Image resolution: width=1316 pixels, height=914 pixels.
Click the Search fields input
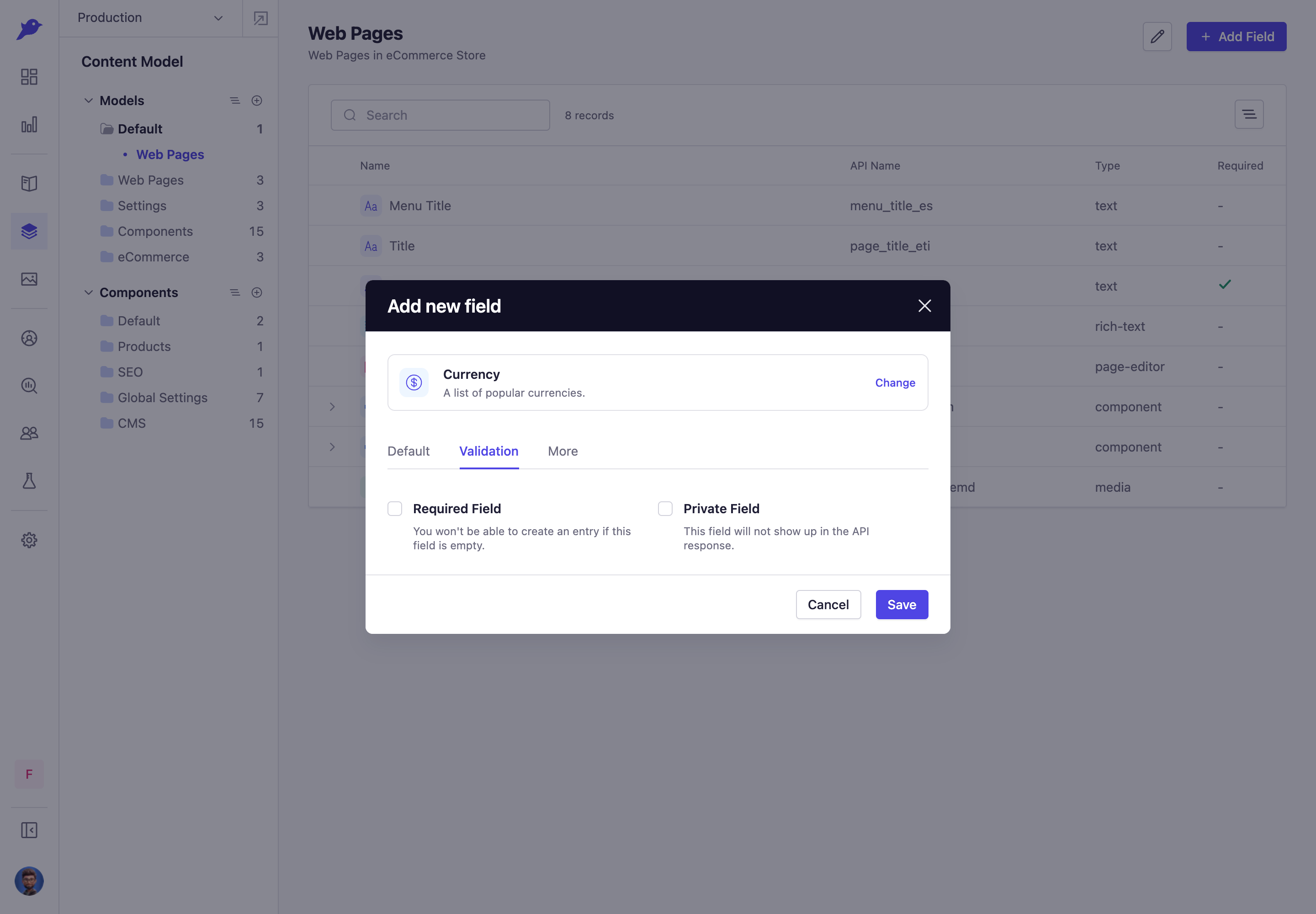440,115
